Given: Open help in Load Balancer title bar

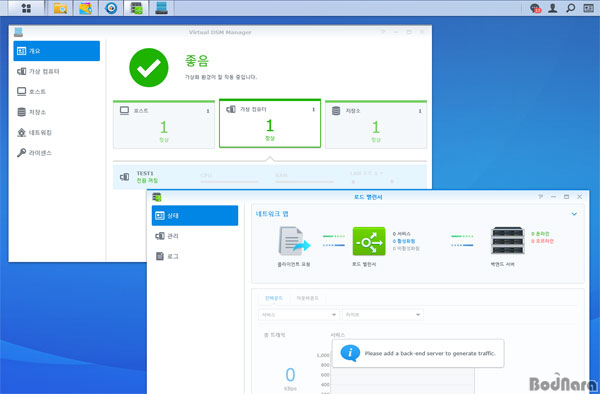Looking at the screenshot, I should [x=540, y=197].
